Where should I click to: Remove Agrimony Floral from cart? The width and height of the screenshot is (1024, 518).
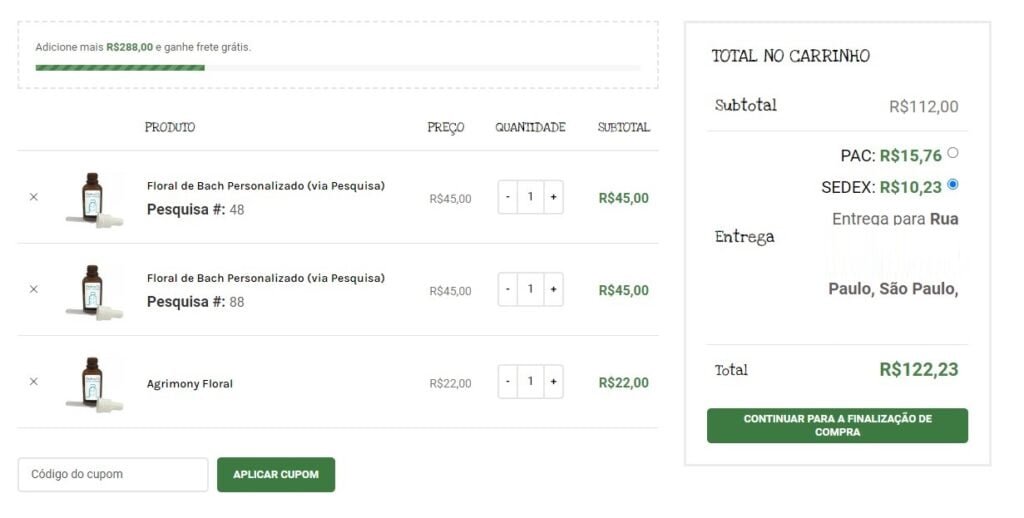click(33, 381)
